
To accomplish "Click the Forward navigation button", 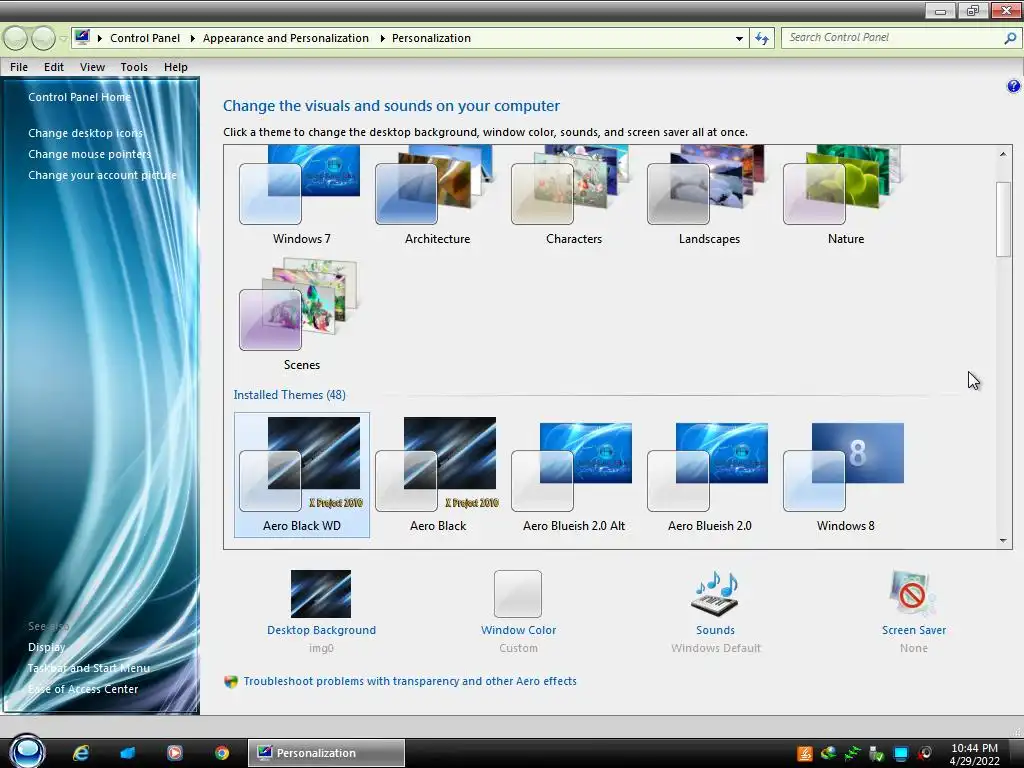I will coord(43,39).
